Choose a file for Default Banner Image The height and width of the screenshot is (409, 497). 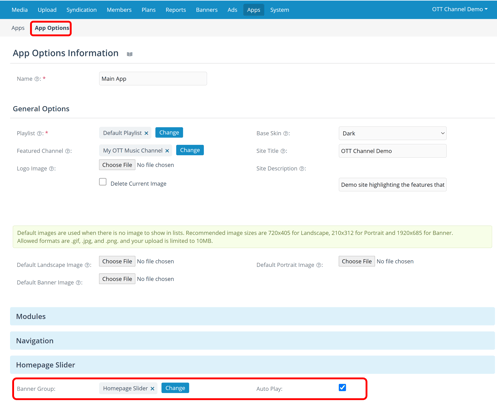(117, 279)
